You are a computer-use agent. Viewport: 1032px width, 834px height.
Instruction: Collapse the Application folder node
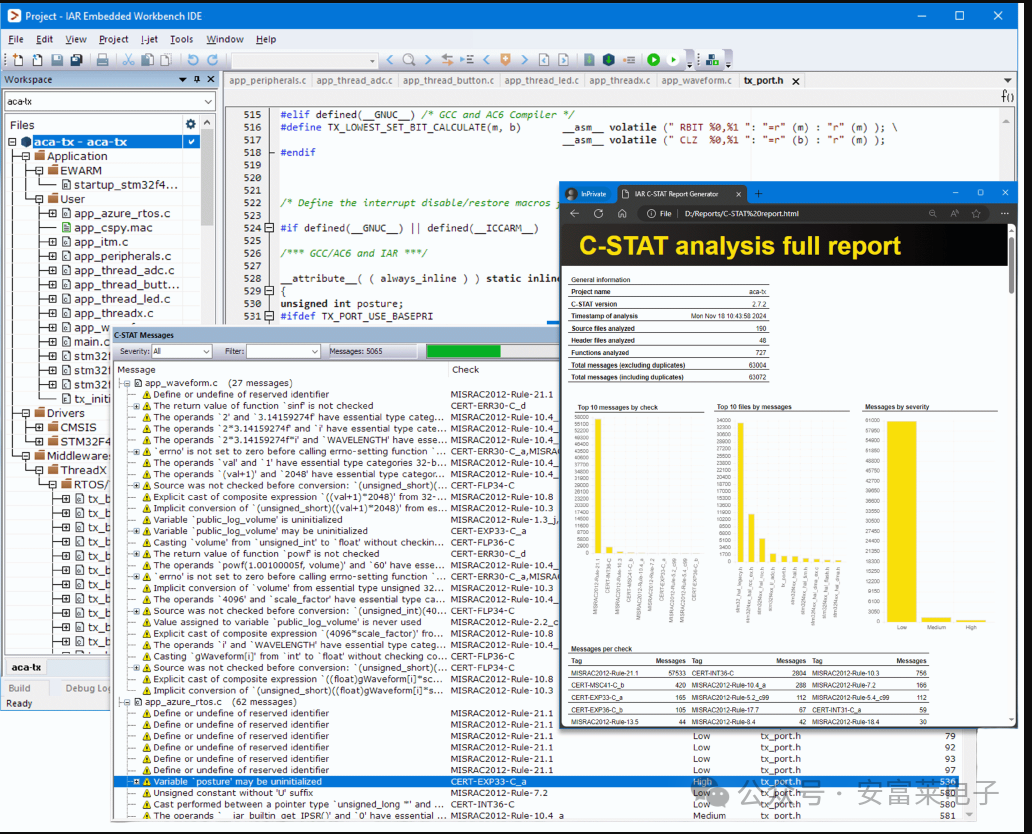point(26,156)
